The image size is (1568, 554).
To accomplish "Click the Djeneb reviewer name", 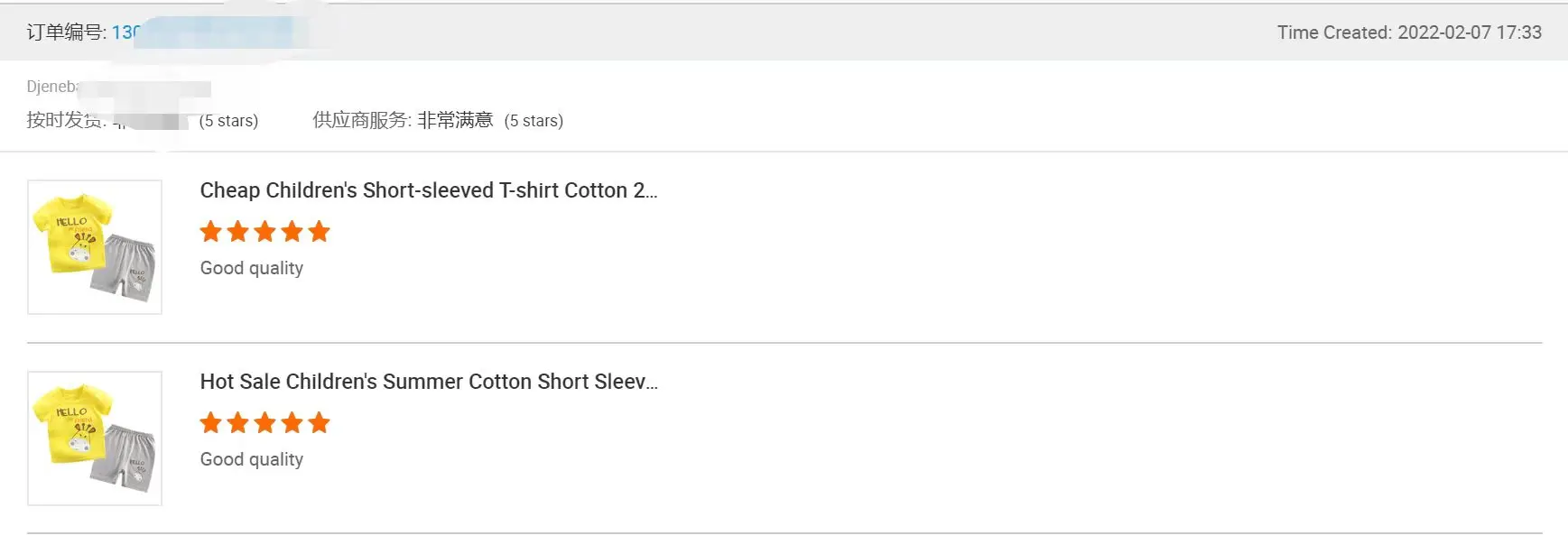I will click(x=51, y=87).
